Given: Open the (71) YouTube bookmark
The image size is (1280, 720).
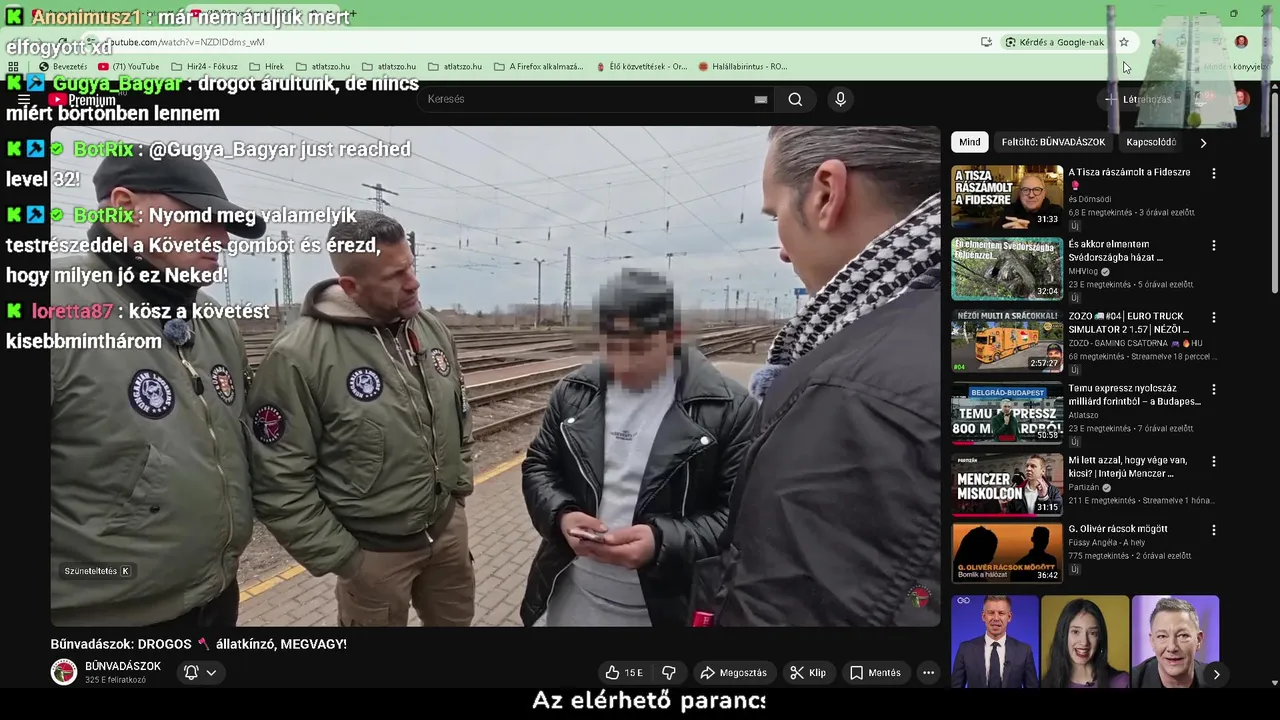Looking at the screenshot, I should [128, 67].
